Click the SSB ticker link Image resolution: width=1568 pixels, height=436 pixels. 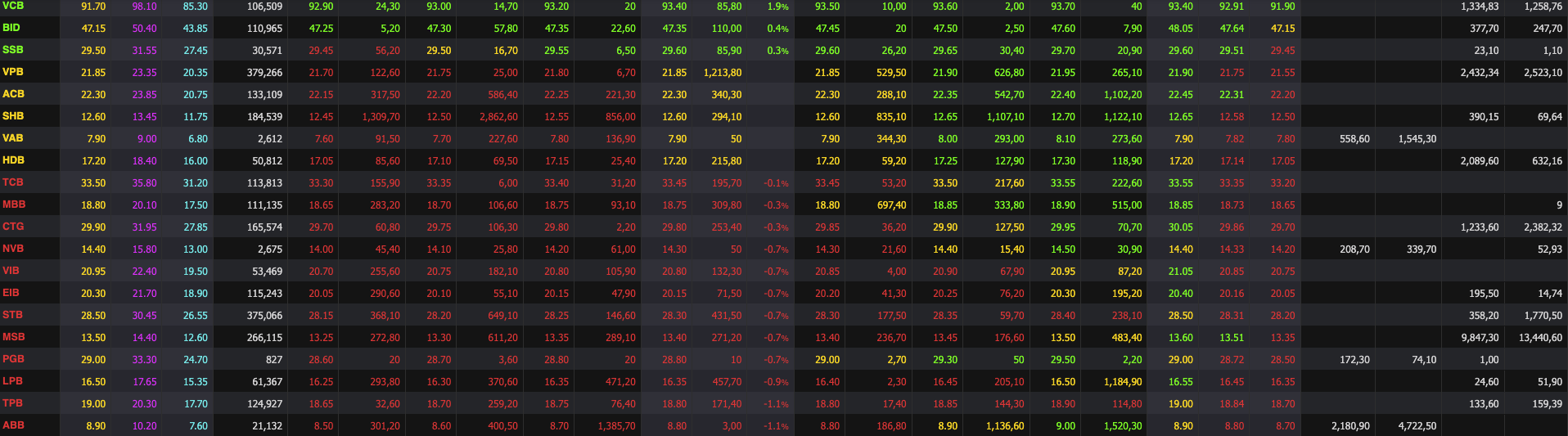point(13,50)
